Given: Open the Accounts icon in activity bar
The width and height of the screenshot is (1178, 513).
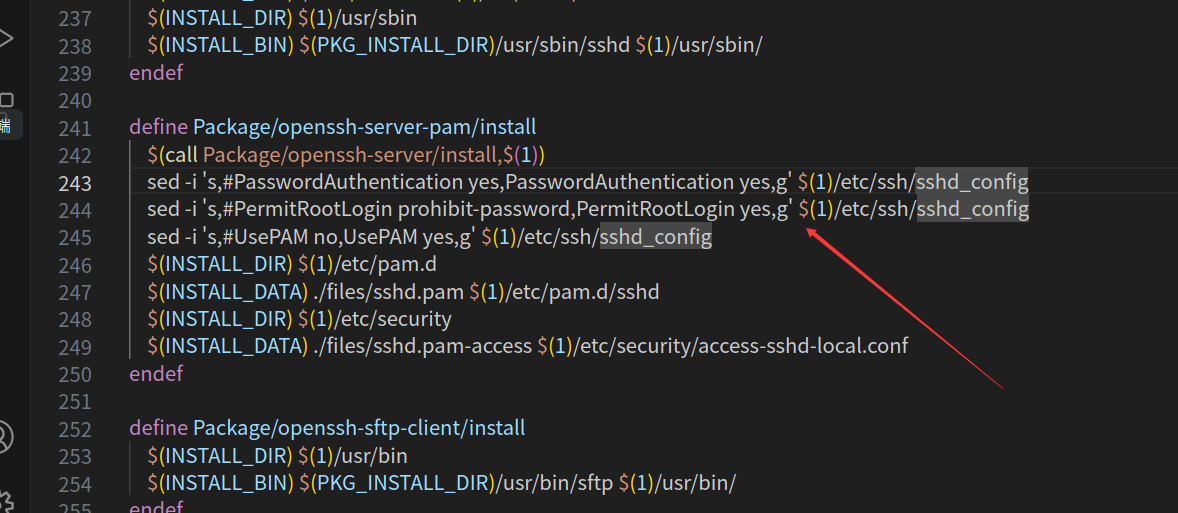Looking at the screenshot, I should (x=5, y=437).
